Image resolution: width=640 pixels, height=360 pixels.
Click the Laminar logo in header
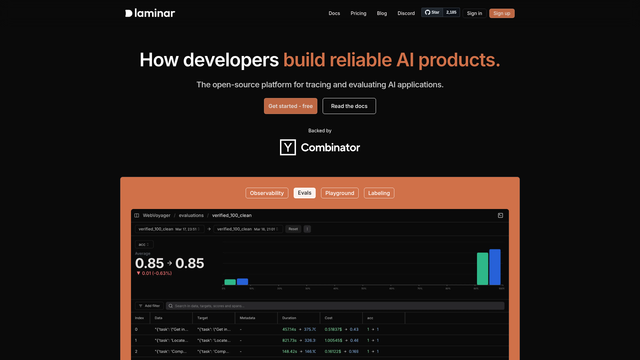[150, 13]
